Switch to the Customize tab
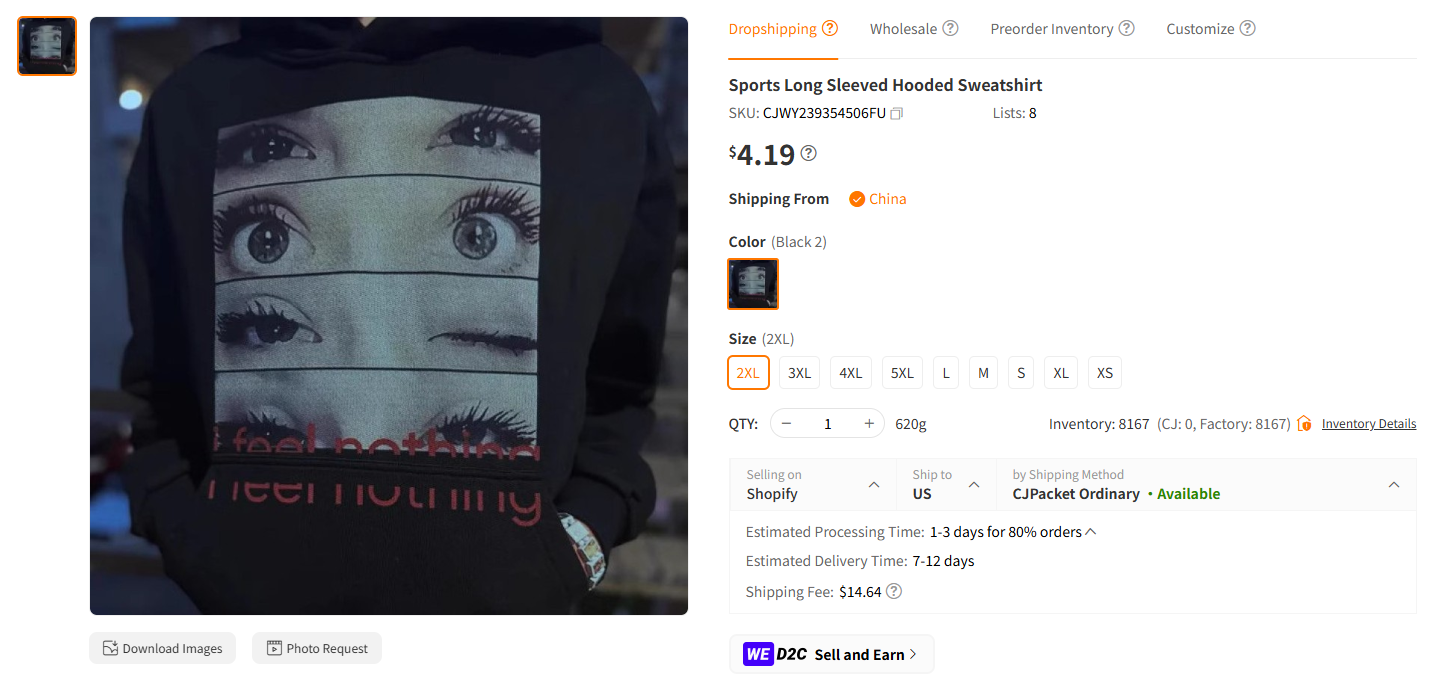Screen dimensions: 1435x679 tap(1200, 29)
